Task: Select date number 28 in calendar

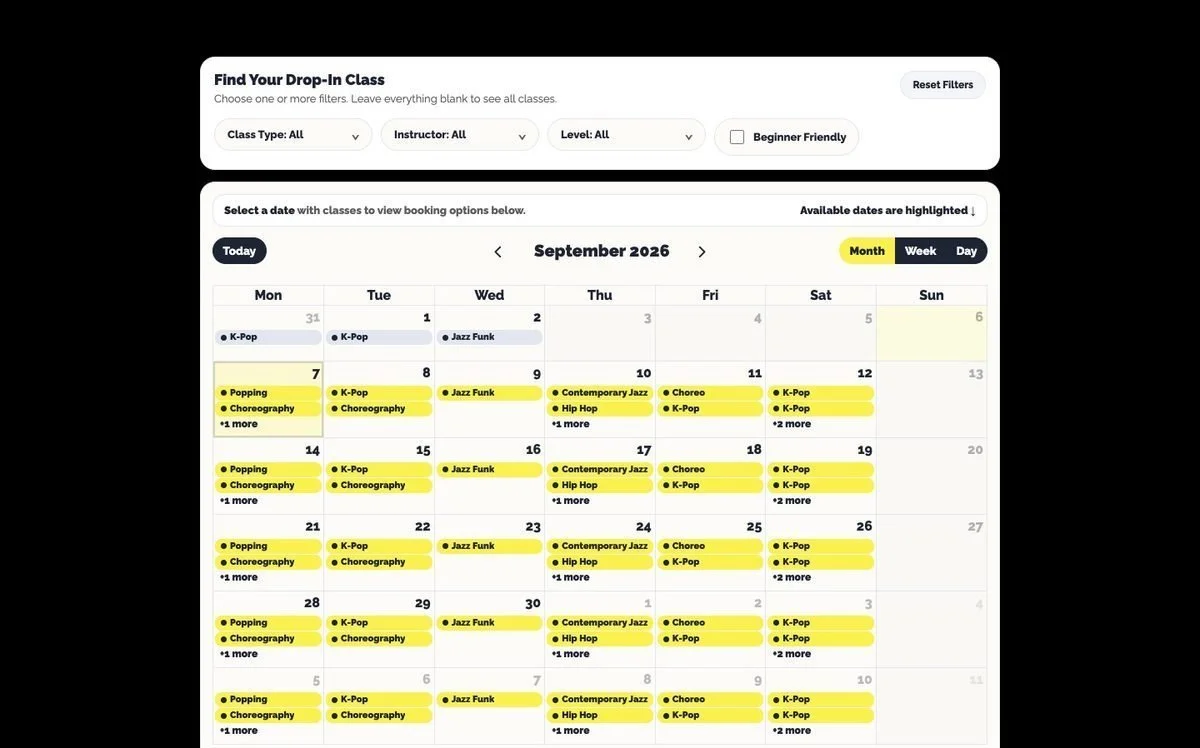Action: 312,603
